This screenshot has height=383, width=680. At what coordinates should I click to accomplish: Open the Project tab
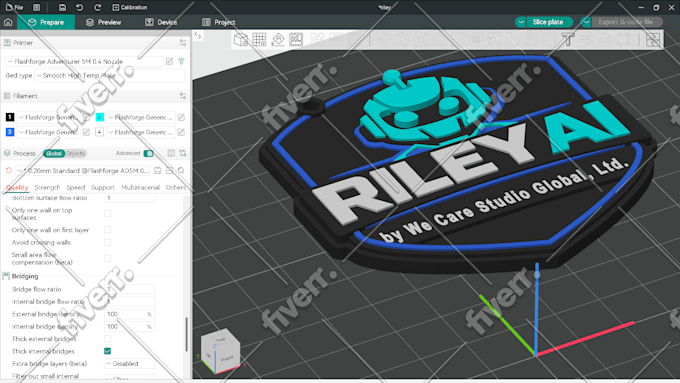[x=219, y=22]
